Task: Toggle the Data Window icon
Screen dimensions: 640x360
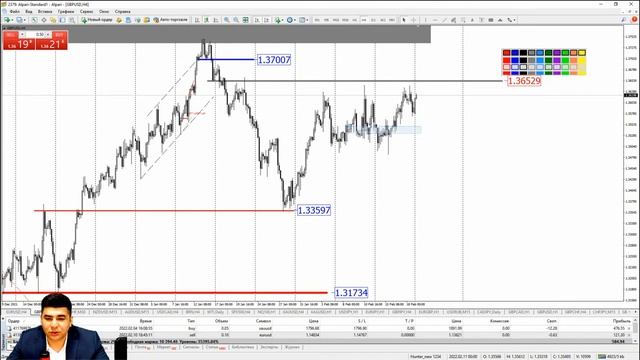Action: tap(44, 20)
